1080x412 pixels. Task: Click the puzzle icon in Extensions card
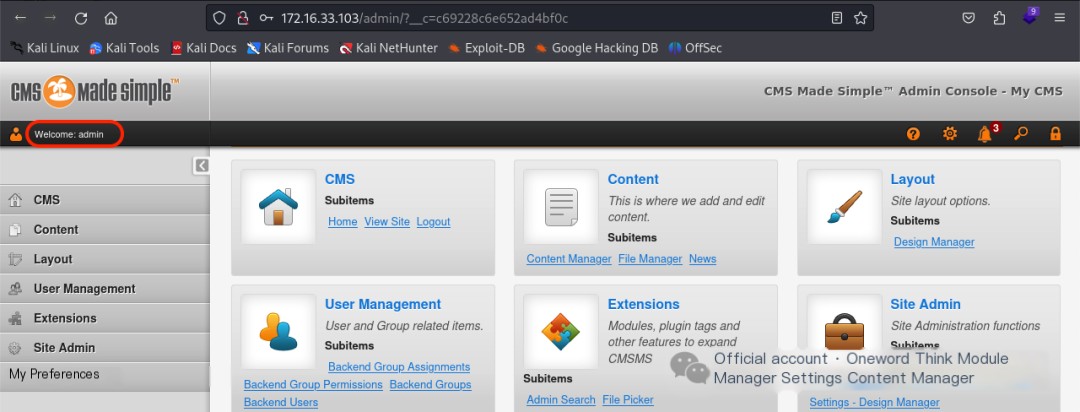pos(561,331)
